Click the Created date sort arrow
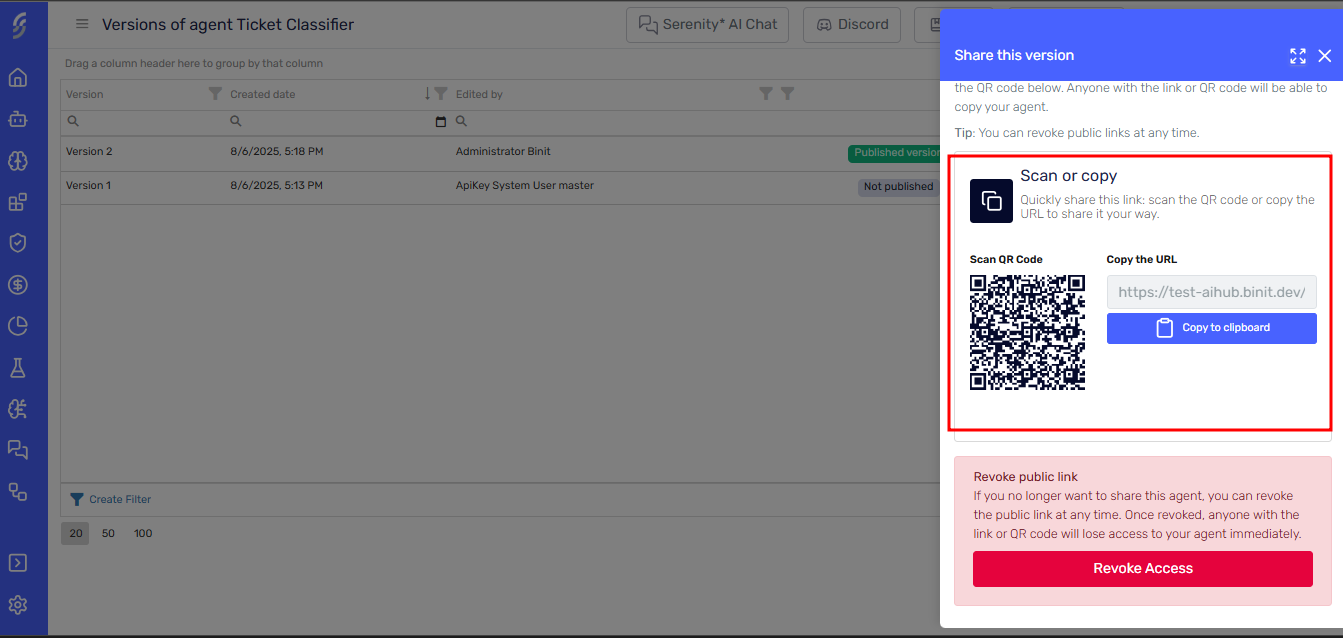This screenshot has height=638, width=1343. point(427,94)
